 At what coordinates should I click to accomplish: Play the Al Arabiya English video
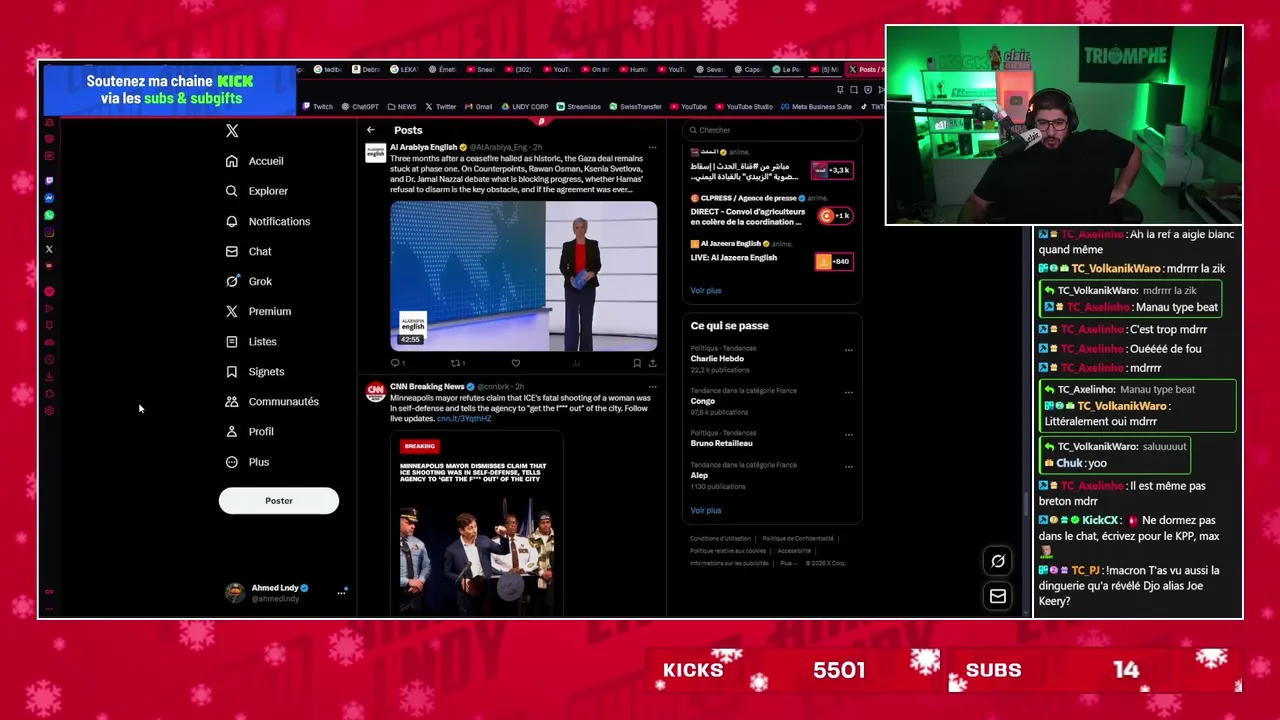(x=524, y=276)
